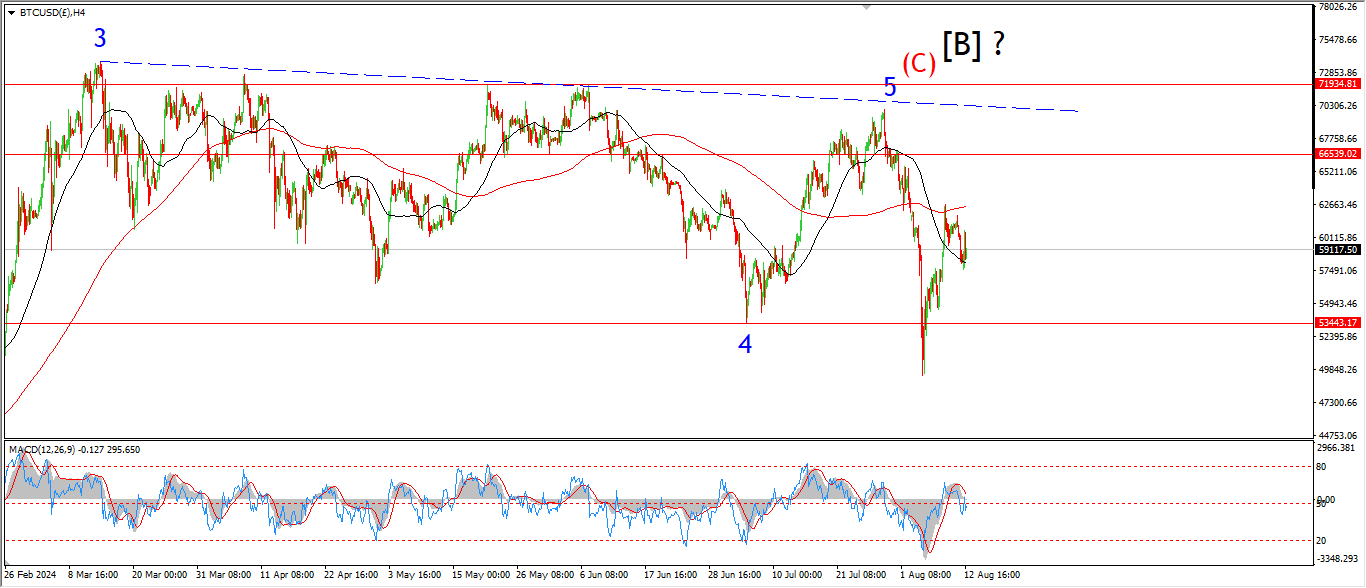The width and height of the screenshot is (1366, 588).
Task: Select the blue dashed descending trendline
Action: (600, 87)
